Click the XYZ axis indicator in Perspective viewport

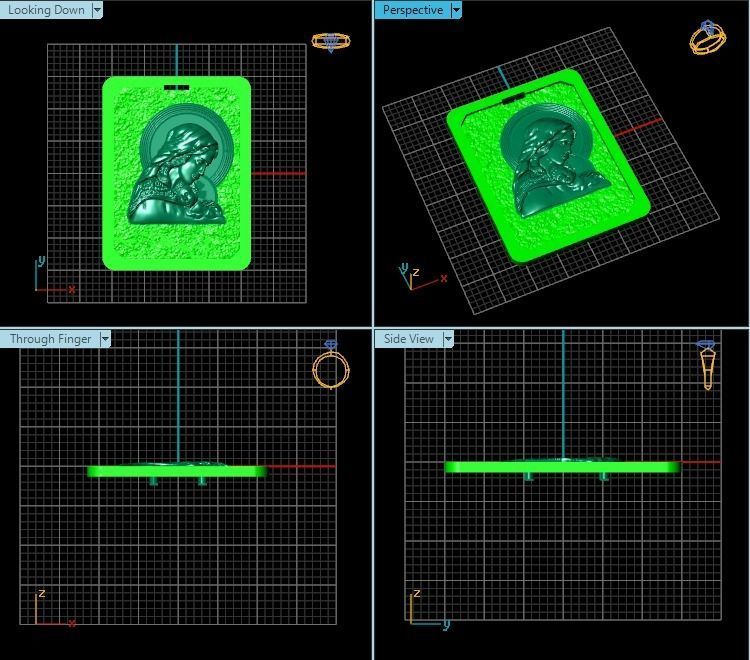[x=423, y=276]
